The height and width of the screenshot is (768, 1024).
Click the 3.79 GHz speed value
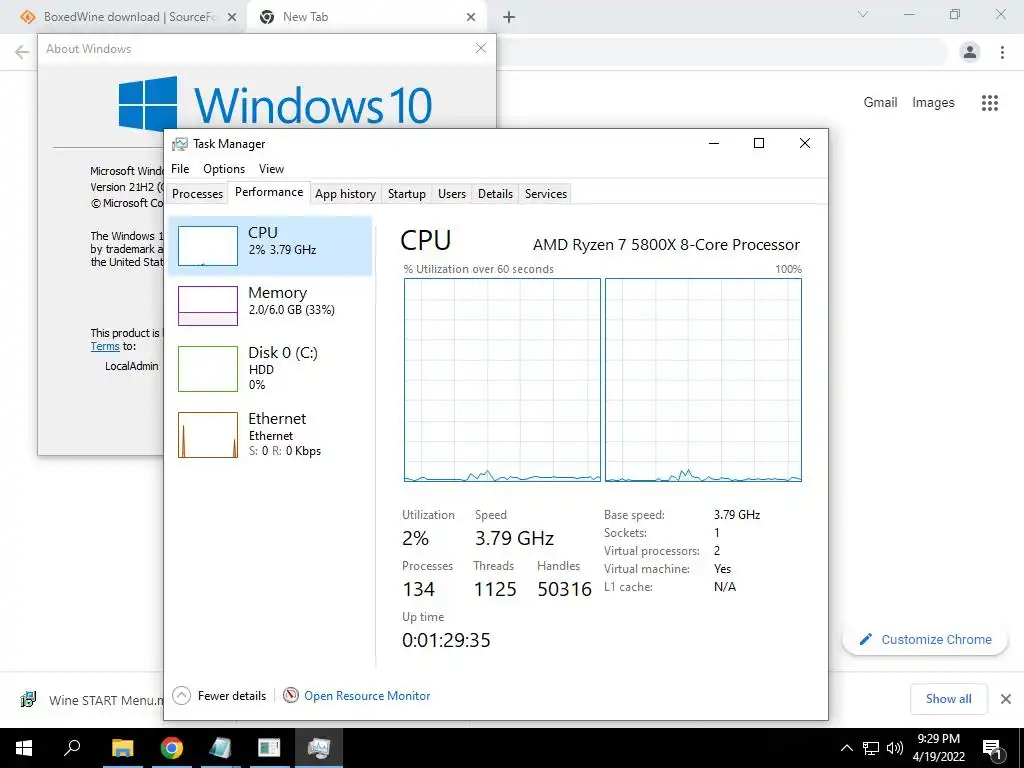[x=515, y=538]
